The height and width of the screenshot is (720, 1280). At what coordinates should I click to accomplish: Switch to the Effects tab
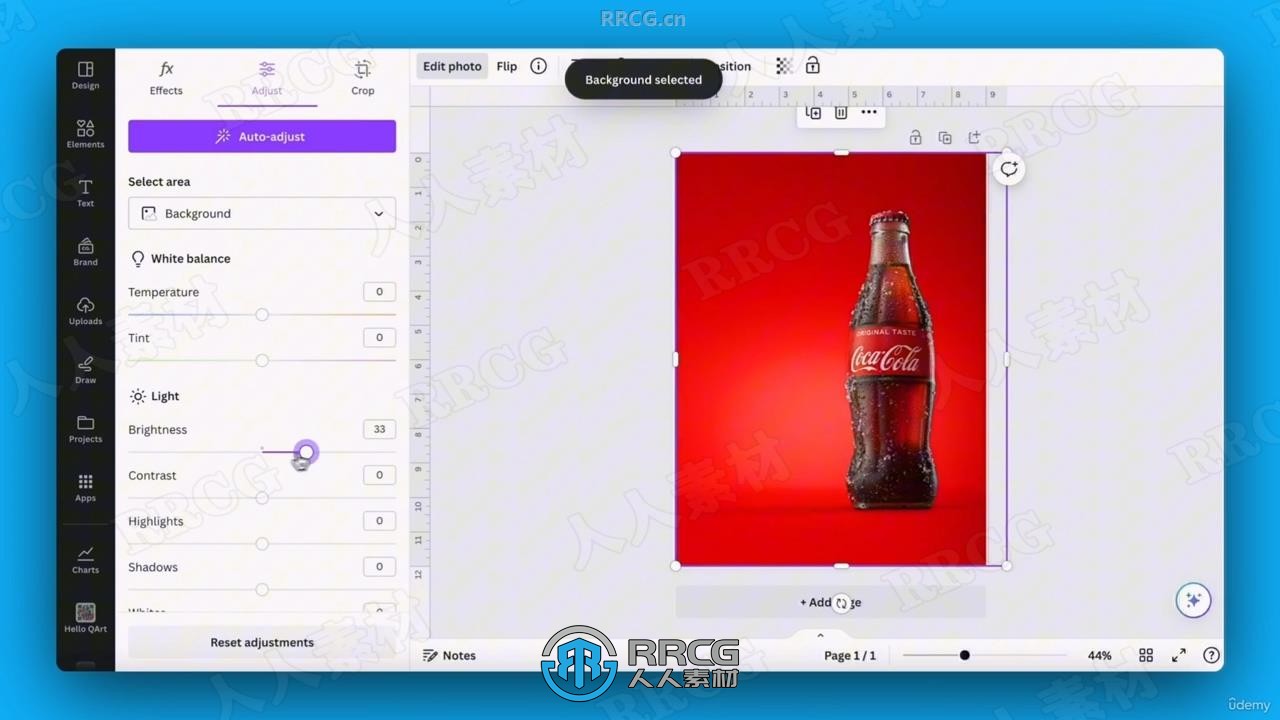point(166,78)
